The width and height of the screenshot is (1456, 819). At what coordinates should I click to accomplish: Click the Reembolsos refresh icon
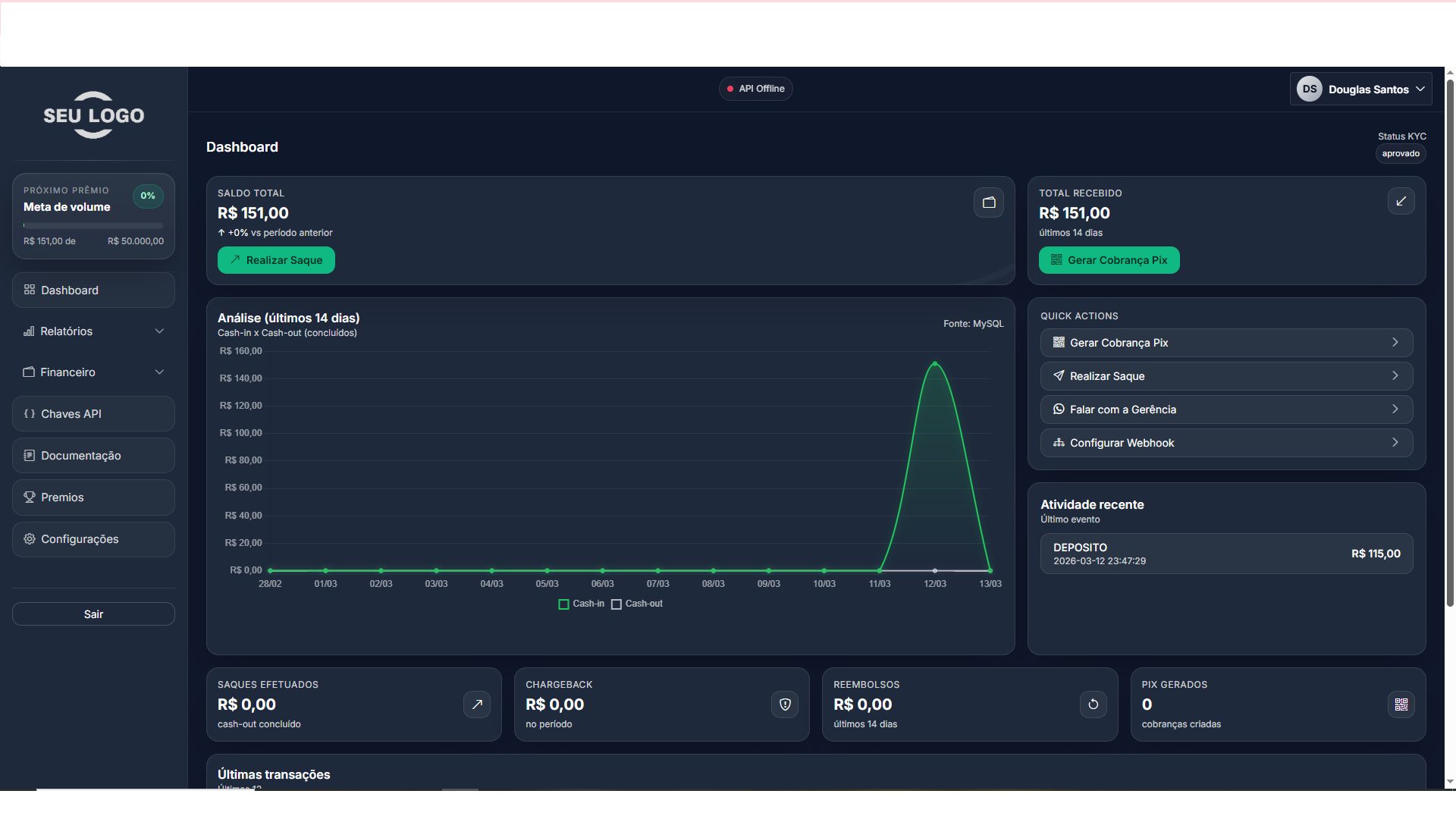[1093, 704]
